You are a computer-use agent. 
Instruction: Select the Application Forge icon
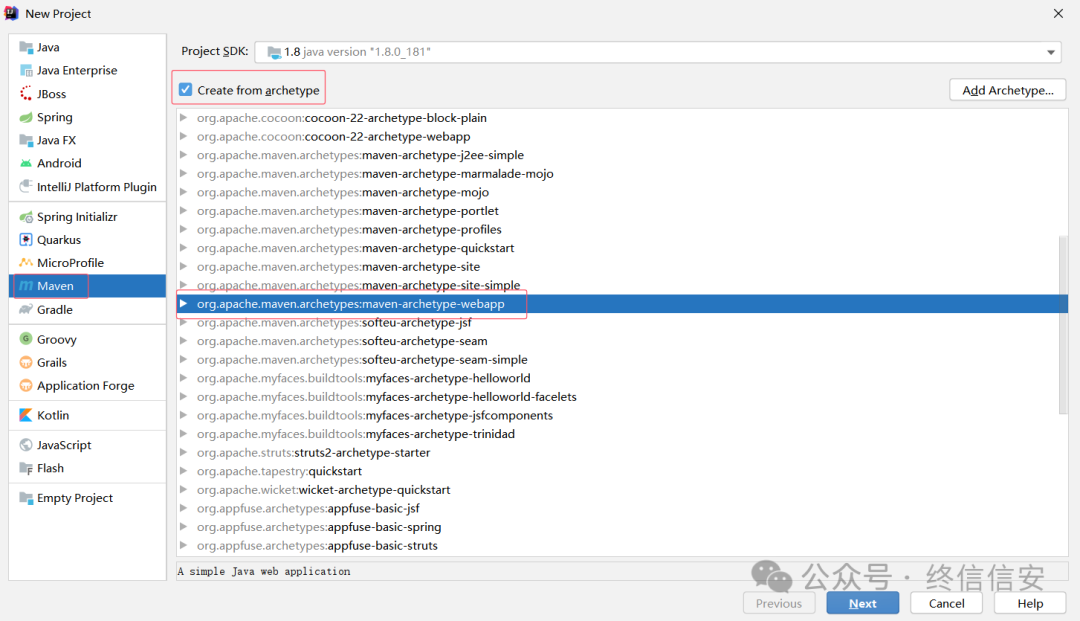(x=26, y=386)
